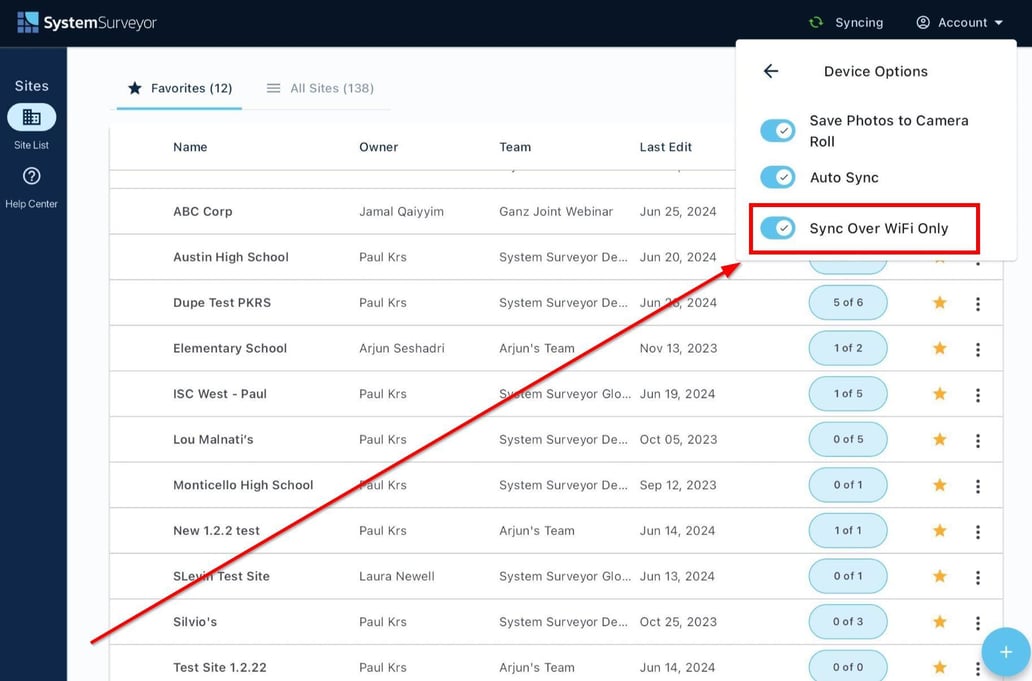The width and height of the screenshot is (1032, 681).
Task: Switch to the All Sites tab
Action: (320, 88)
